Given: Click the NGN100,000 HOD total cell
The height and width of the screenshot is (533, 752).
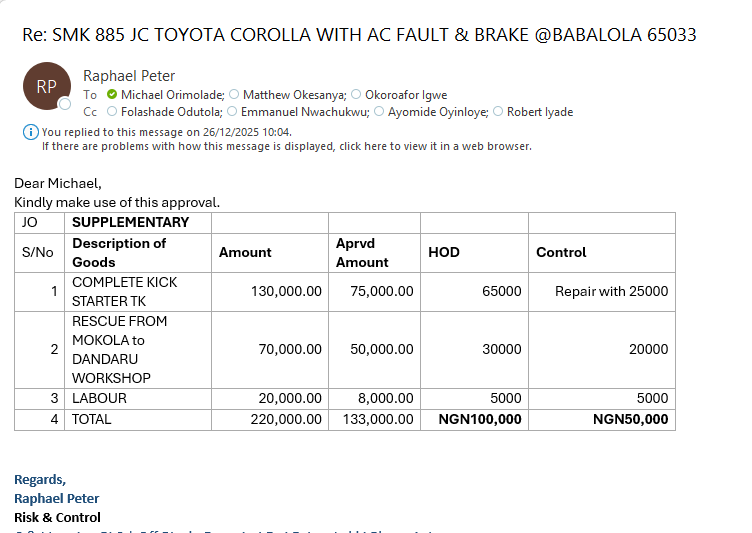Looking at the screenshot, I should (x=474, y=419).
